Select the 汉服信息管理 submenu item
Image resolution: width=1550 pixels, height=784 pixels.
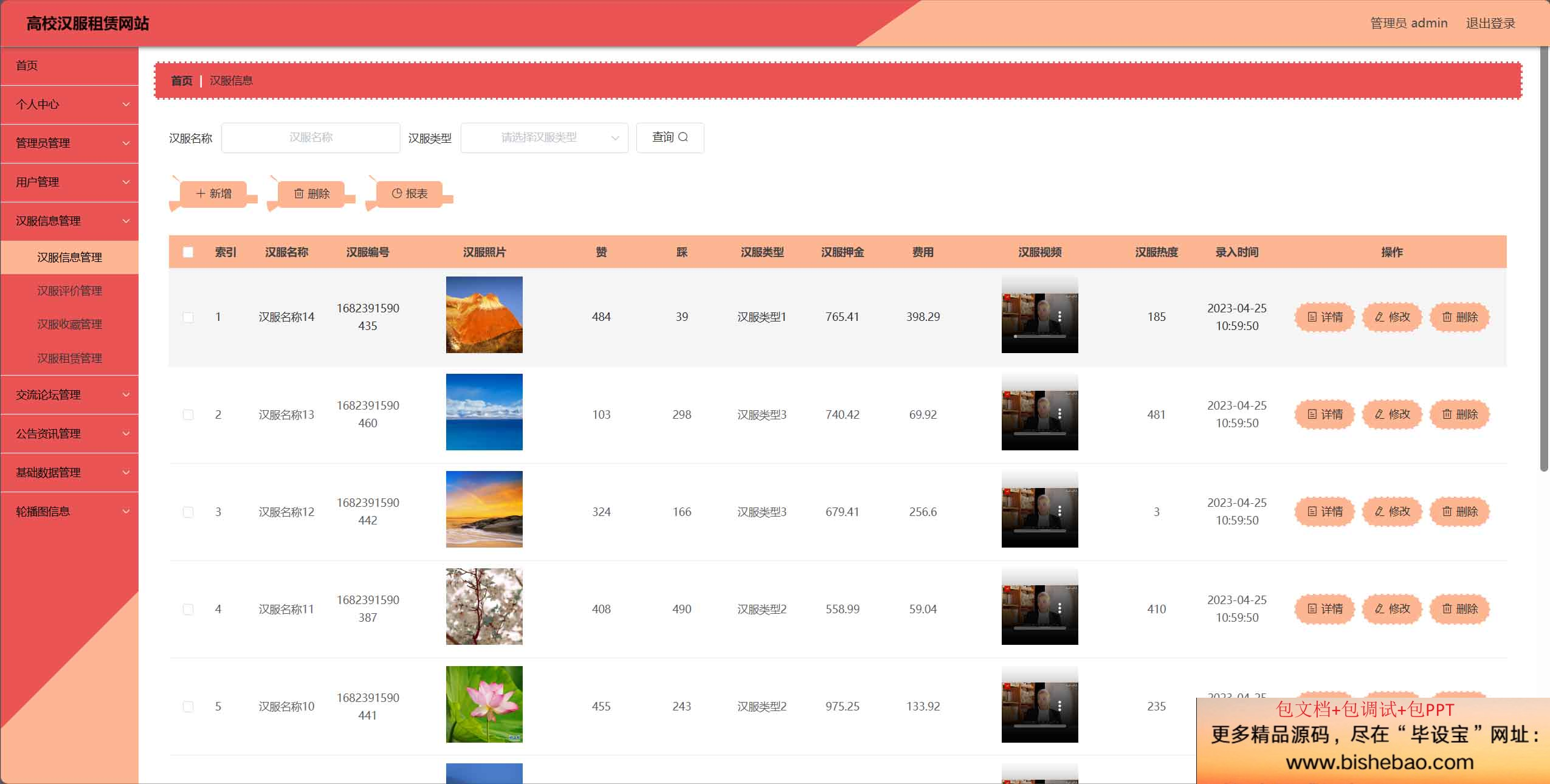pyautogui.click(x=69, y=258)
